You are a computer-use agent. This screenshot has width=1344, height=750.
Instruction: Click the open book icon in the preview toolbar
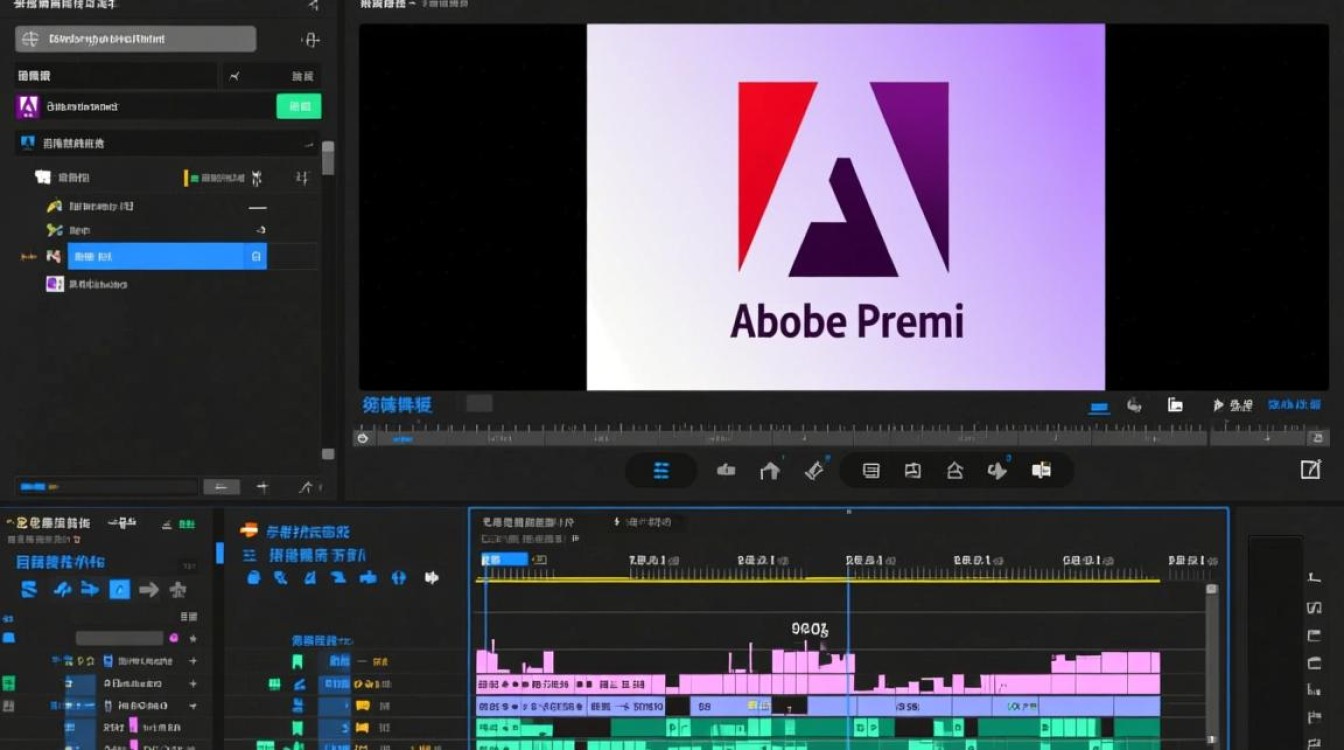(x=1041, y=470)
